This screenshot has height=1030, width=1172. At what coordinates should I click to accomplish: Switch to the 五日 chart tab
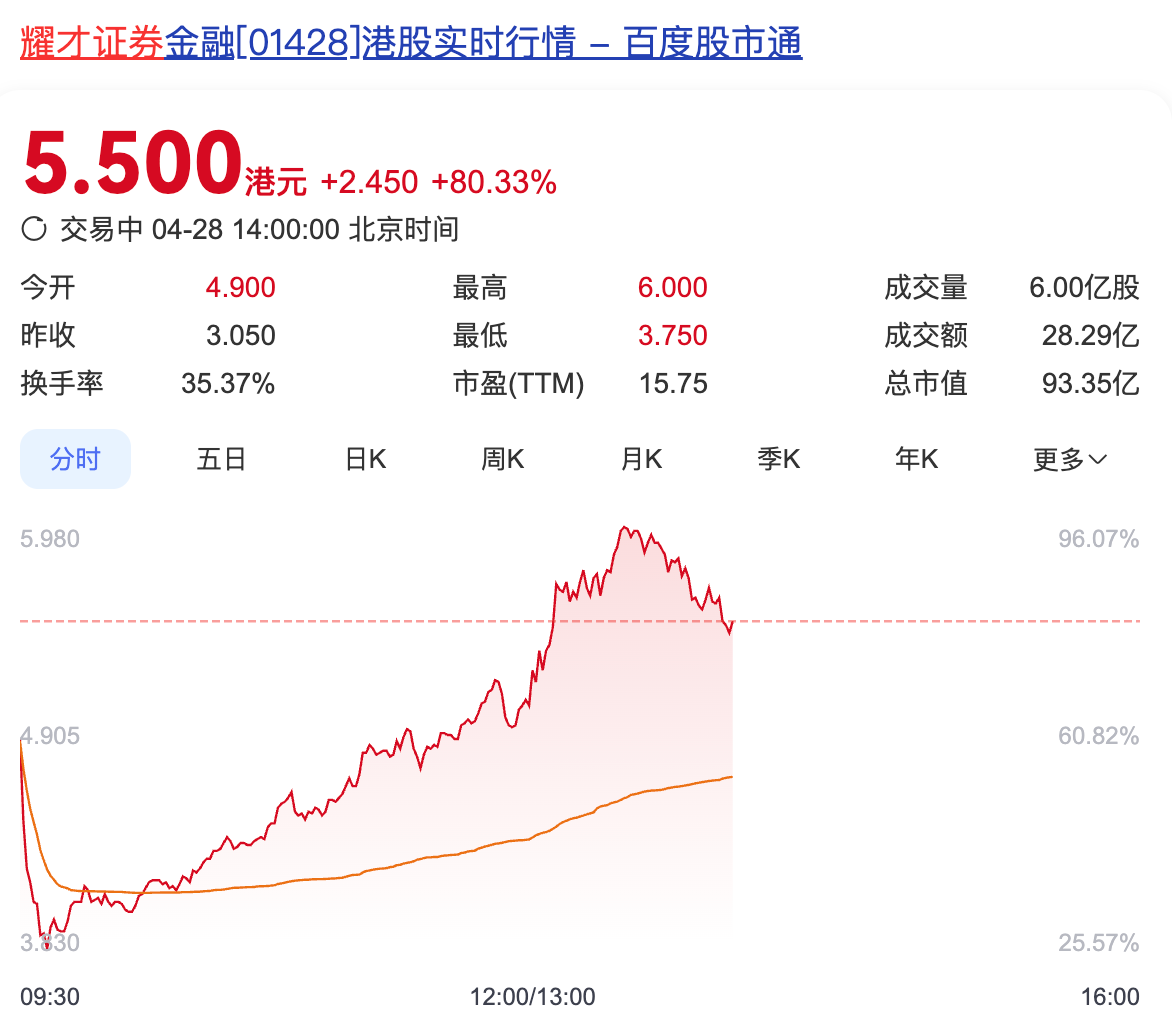pos(221,459)
